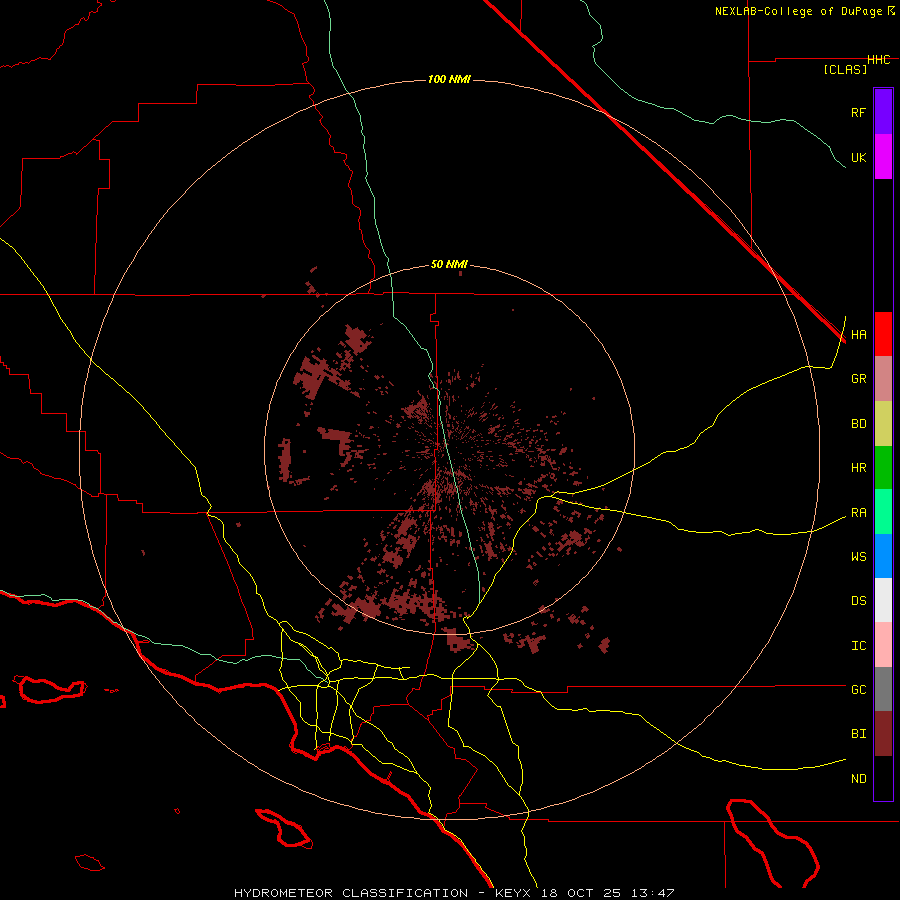Screen dimensions: 900x900
Task: Select the gray GC legend swatch
Action: [x=883, y=689]
